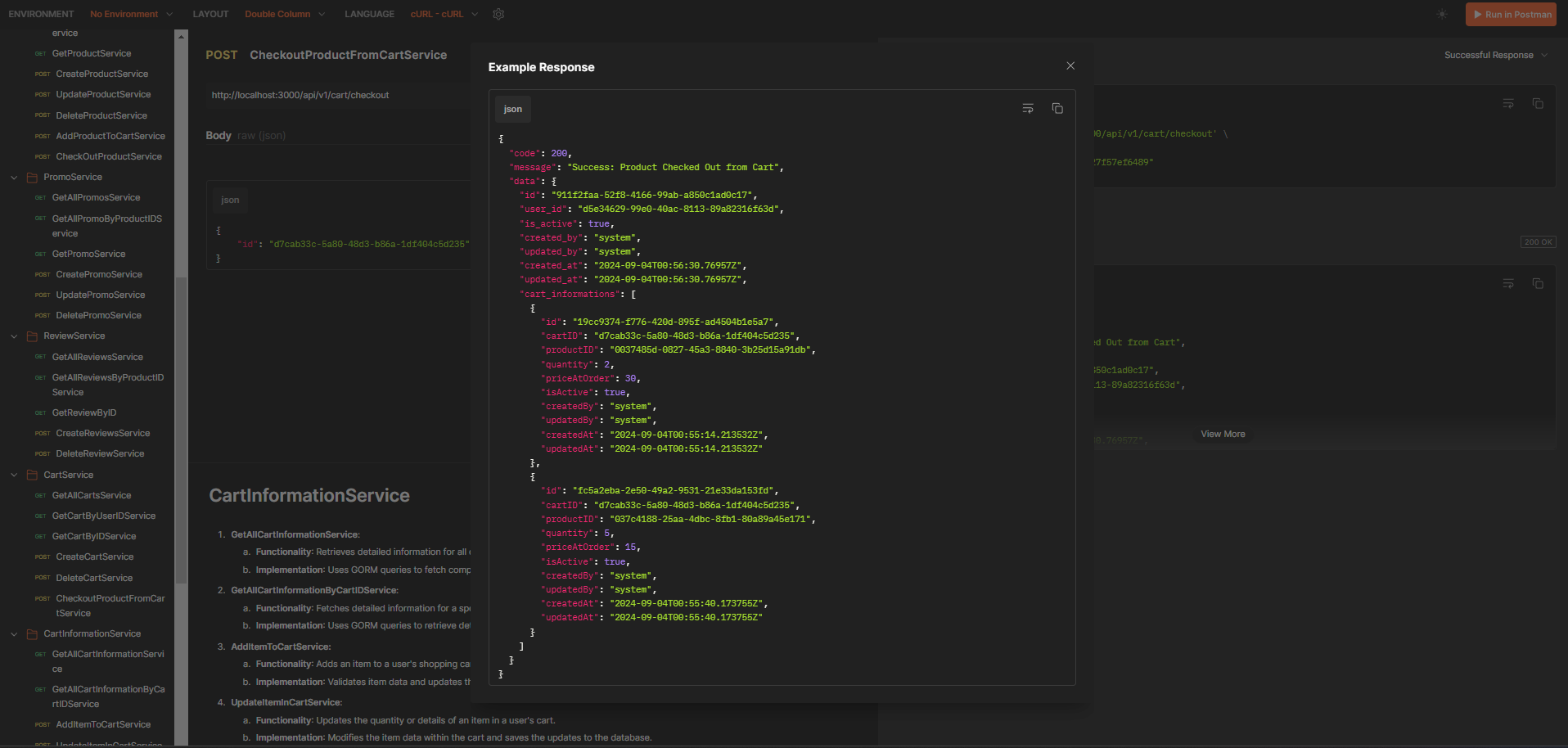Click the ENVIRONMENT label

pyautogui.click(x=41, y=14)
